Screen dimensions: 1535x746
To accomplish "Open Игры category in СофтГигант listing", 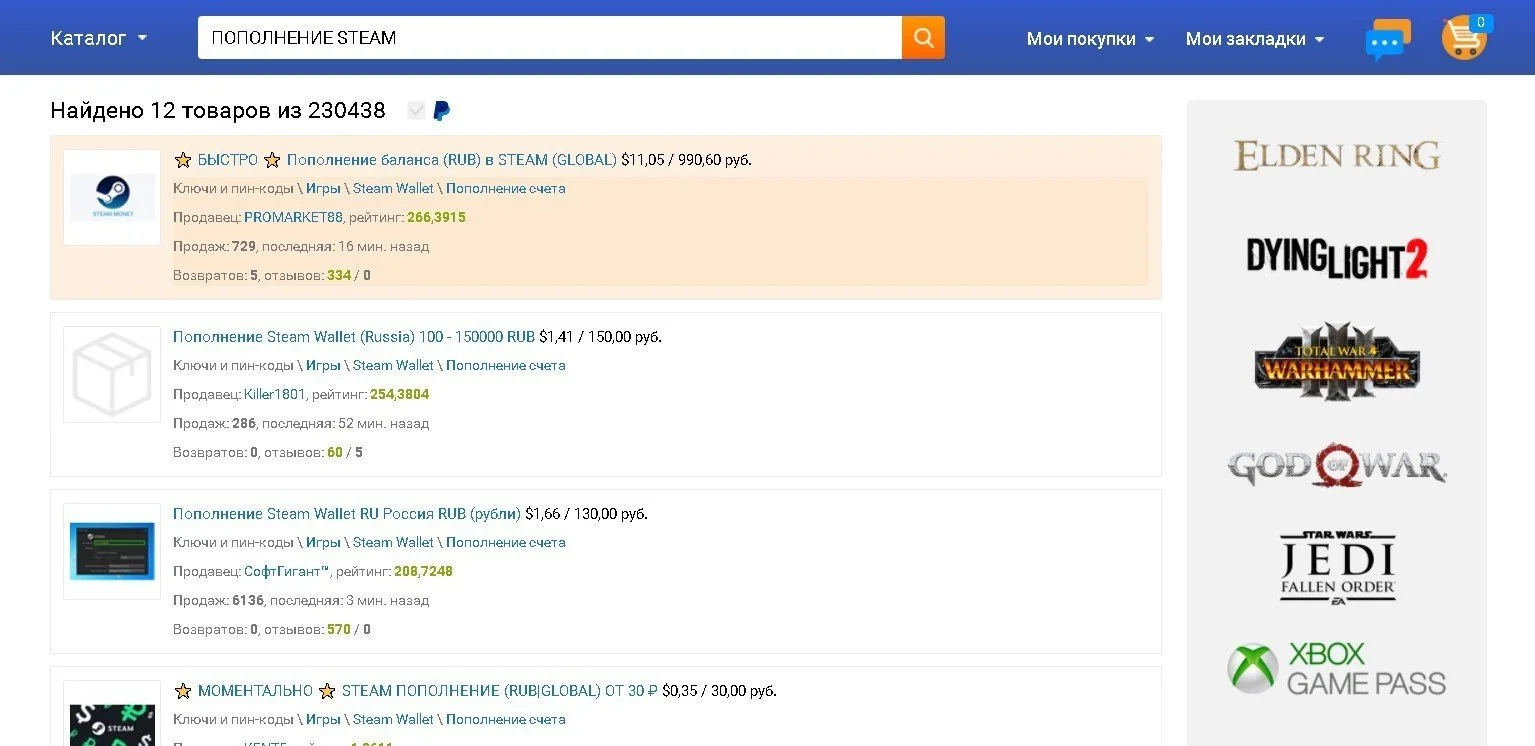I will 323,542.
